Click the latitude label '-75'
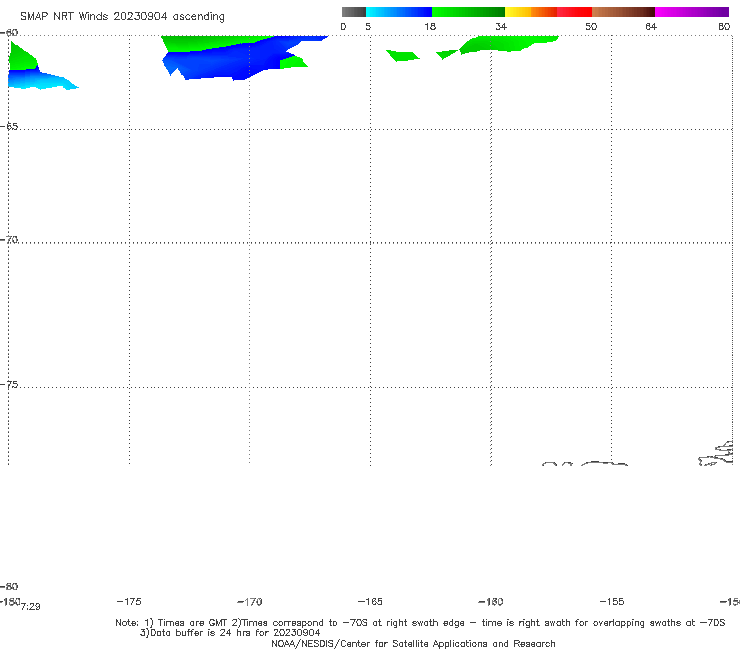This screenshot has height=650, width=740. tap(9, 385)
